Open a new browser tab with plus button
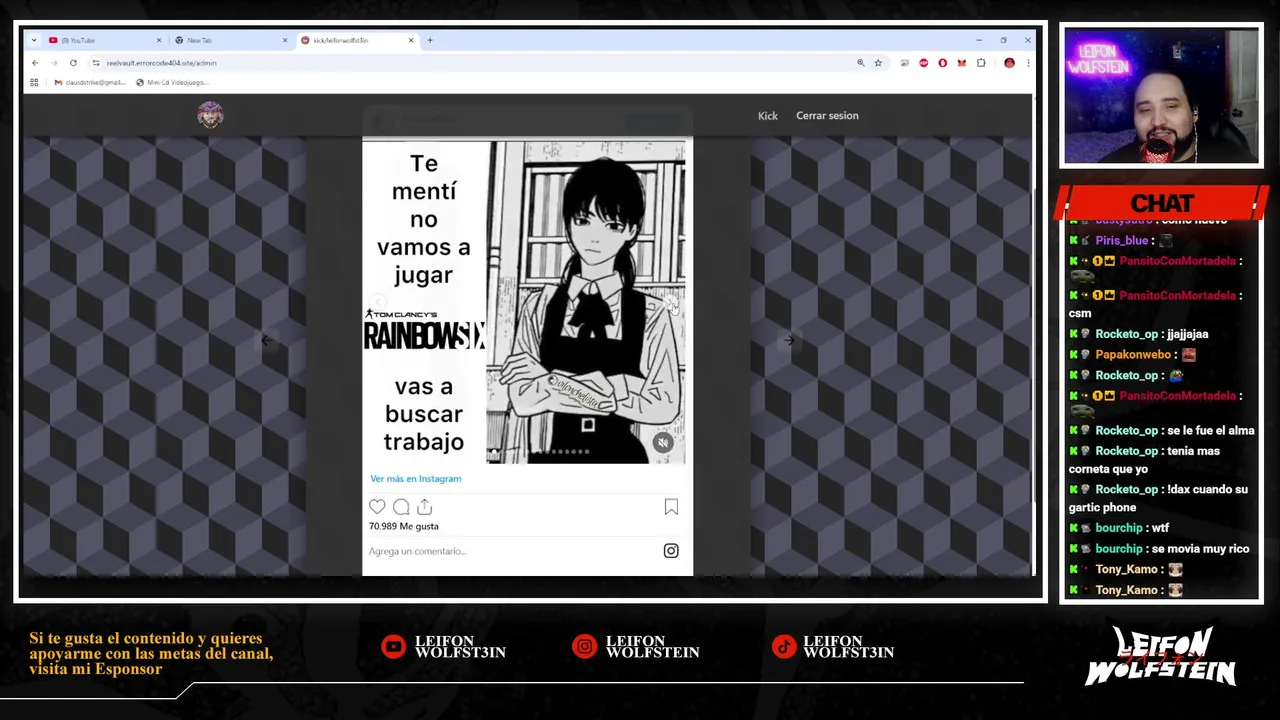The width and height of the screenshot is (1280, 720). [430, 40]
